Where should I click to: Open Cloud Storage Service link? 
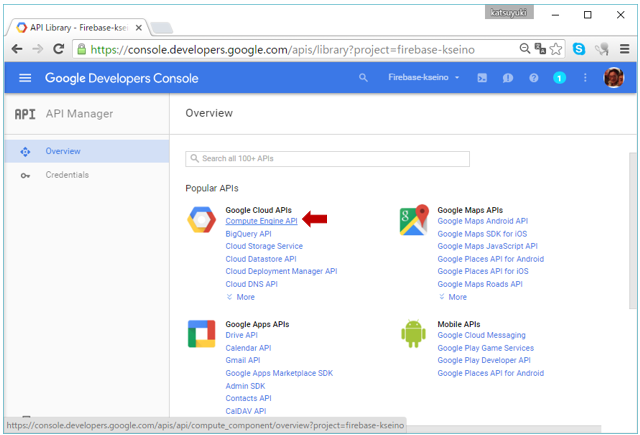point(264,246)
